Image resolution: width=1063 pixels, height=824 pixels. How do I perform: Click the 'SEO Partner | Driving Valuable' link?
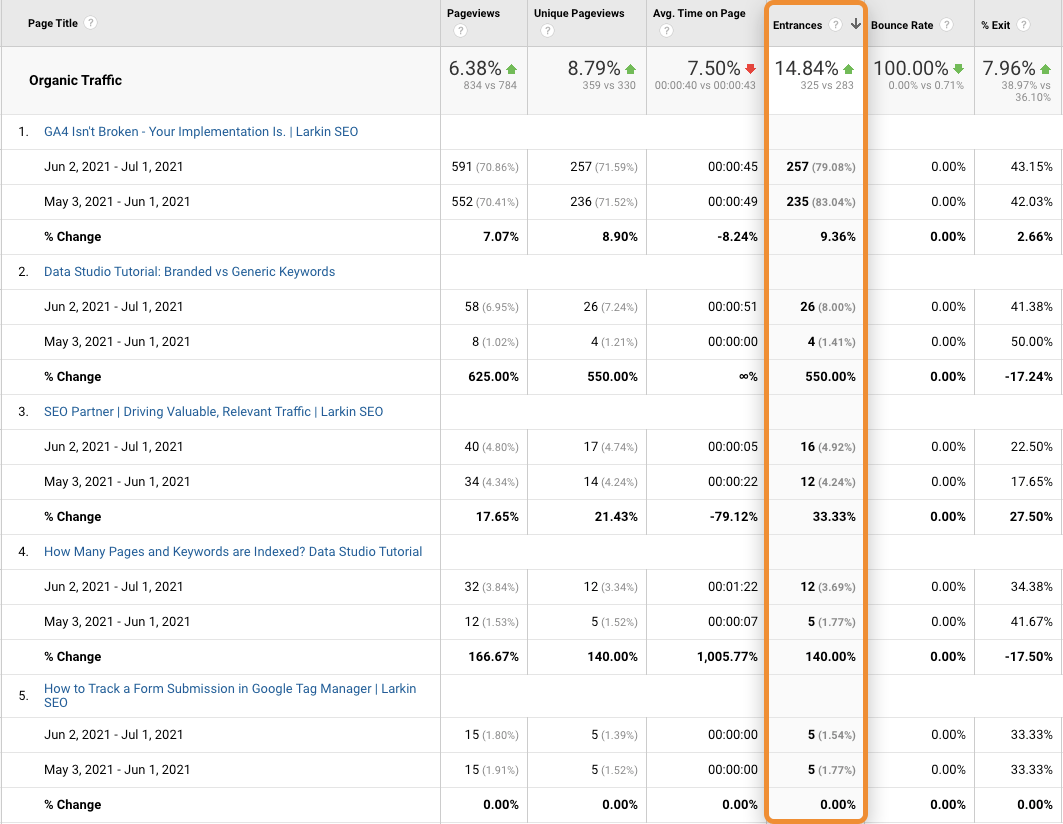coord(213,412)
